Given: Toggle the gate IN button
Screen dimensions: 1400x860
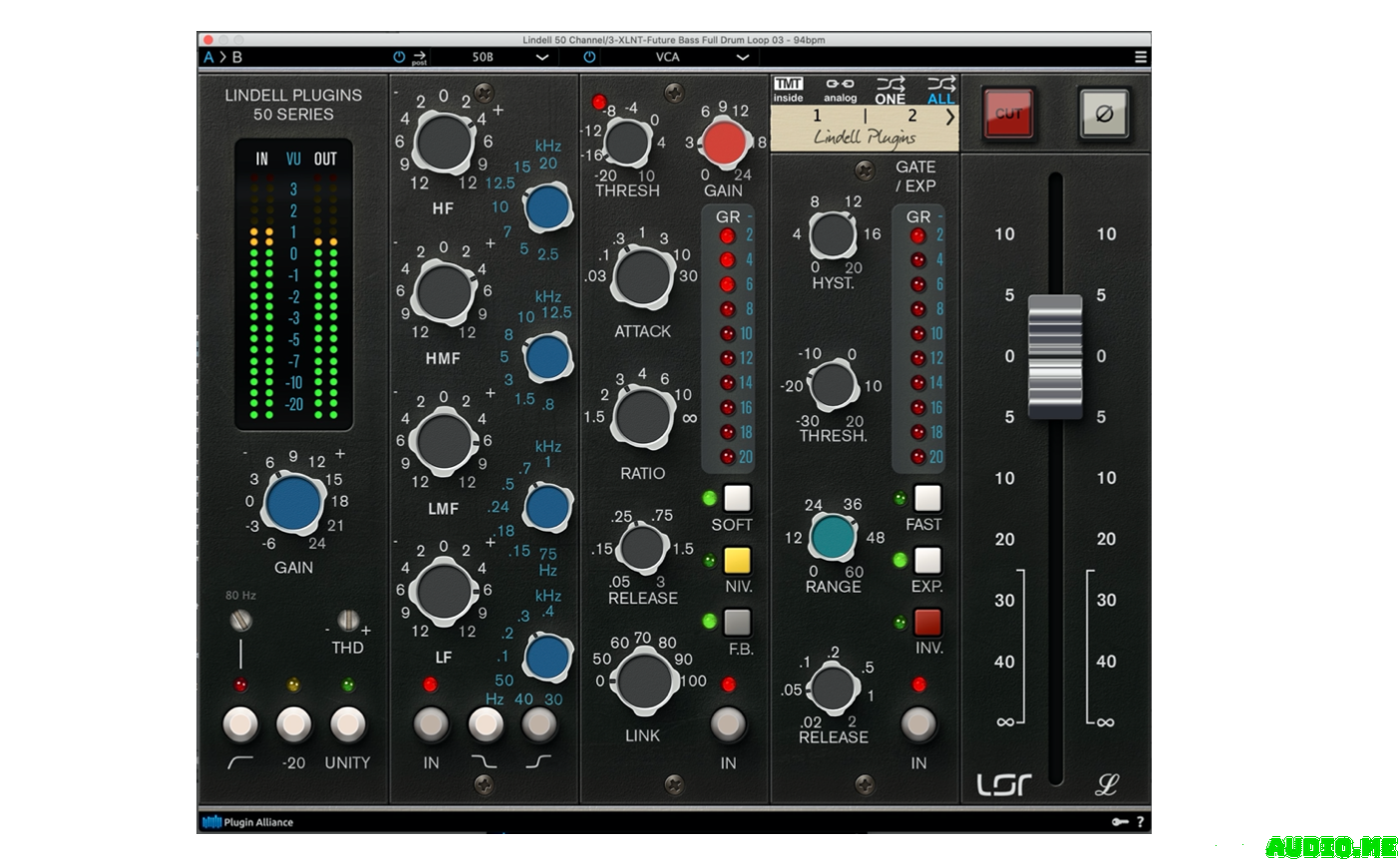Looking at the screenshot, I should [x=918, y=724].
